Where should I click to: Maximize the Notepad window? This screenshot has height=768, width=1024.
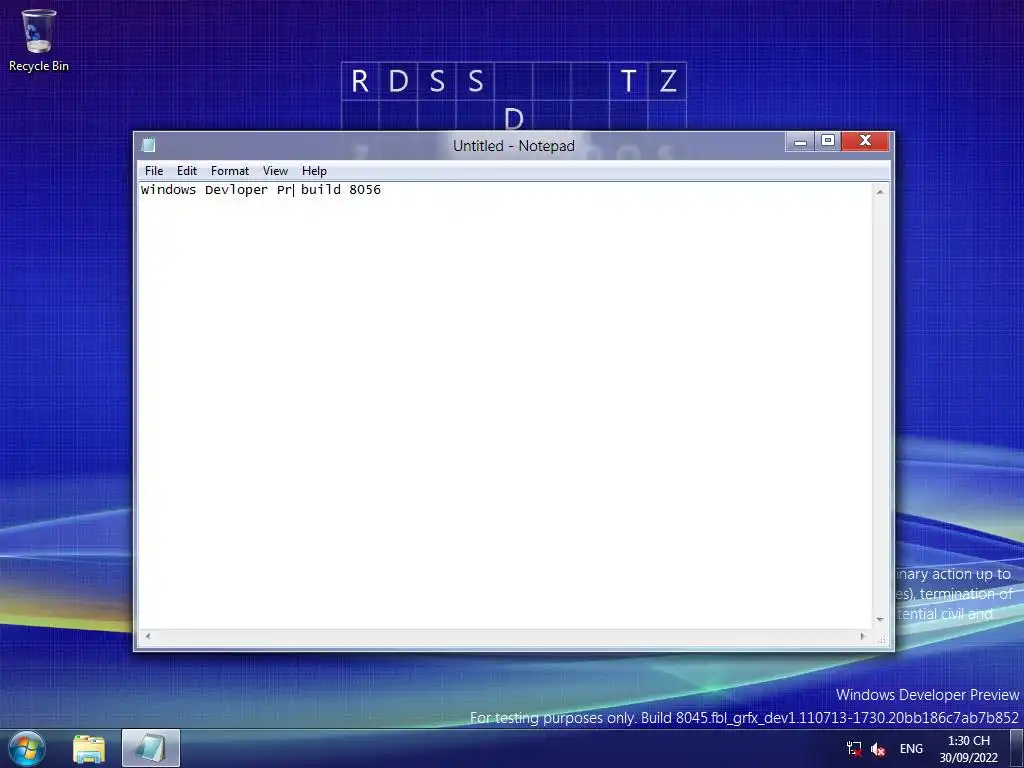coord(827,141)
